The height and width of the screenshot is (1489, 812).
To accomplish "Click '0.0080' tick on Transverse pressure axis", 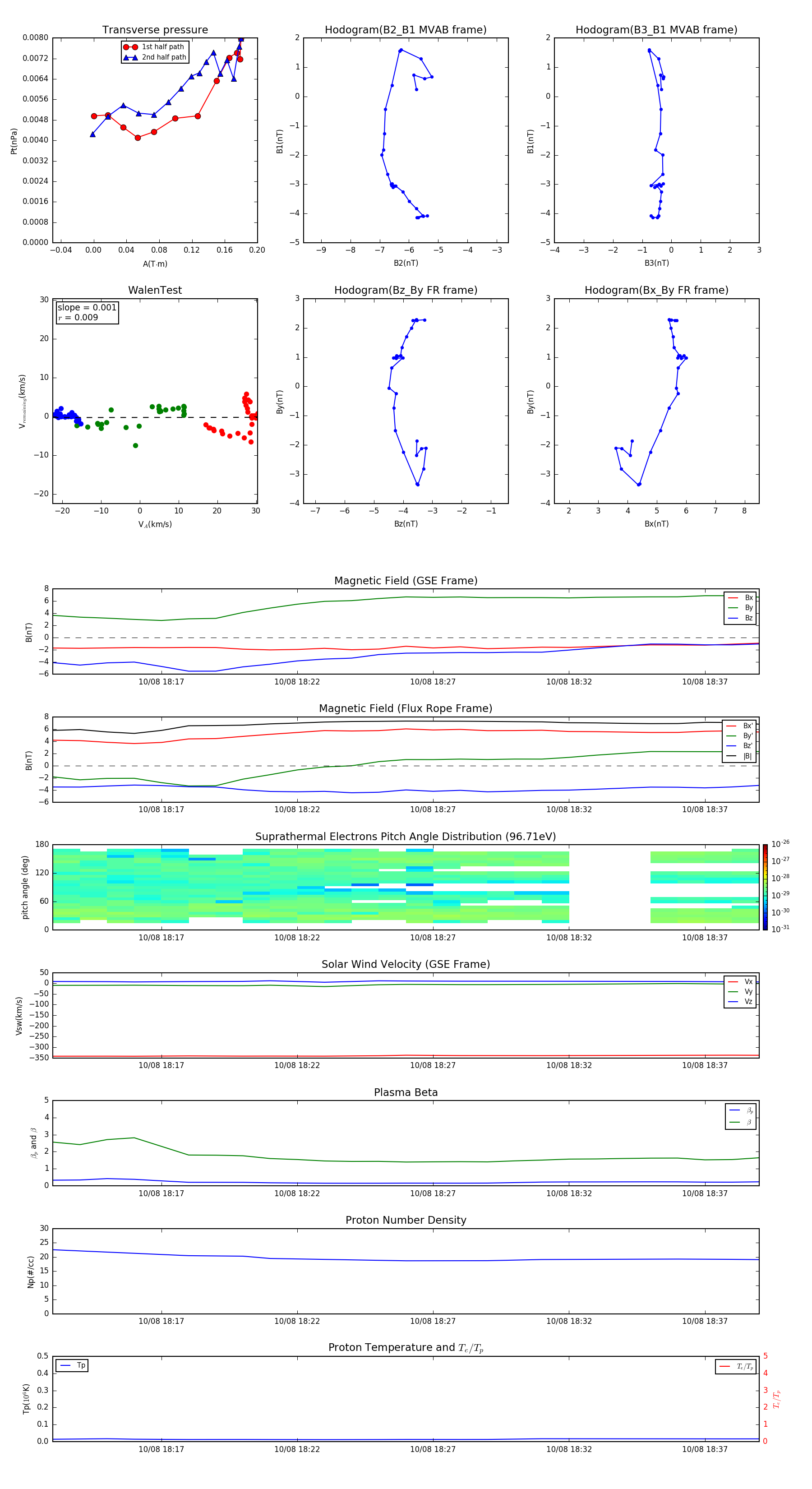I will [x=35, y=37].
